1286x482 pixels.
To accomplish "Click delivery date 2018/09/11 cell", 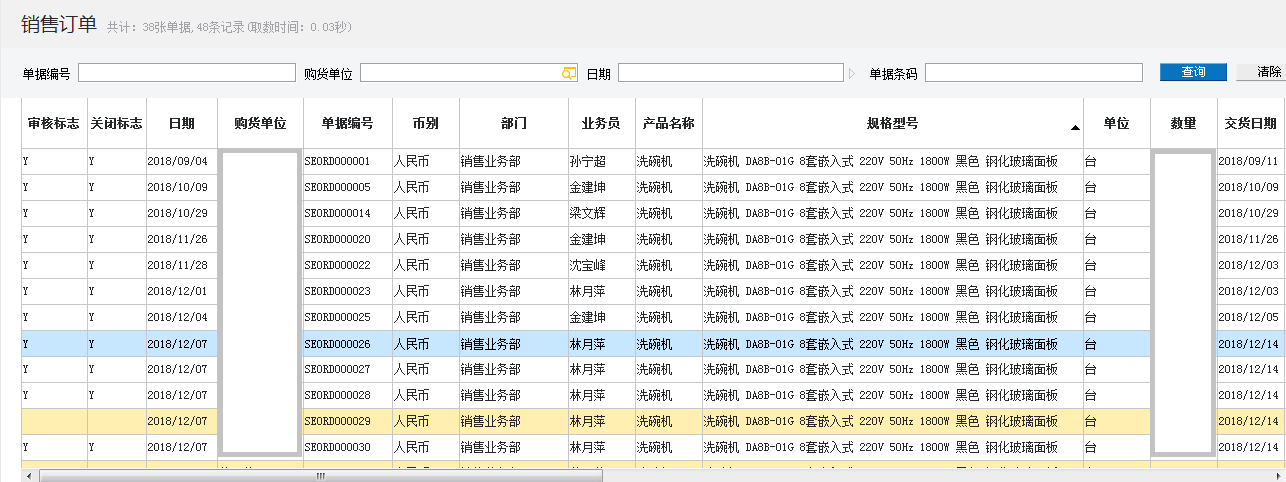I will pos(1251,162).
